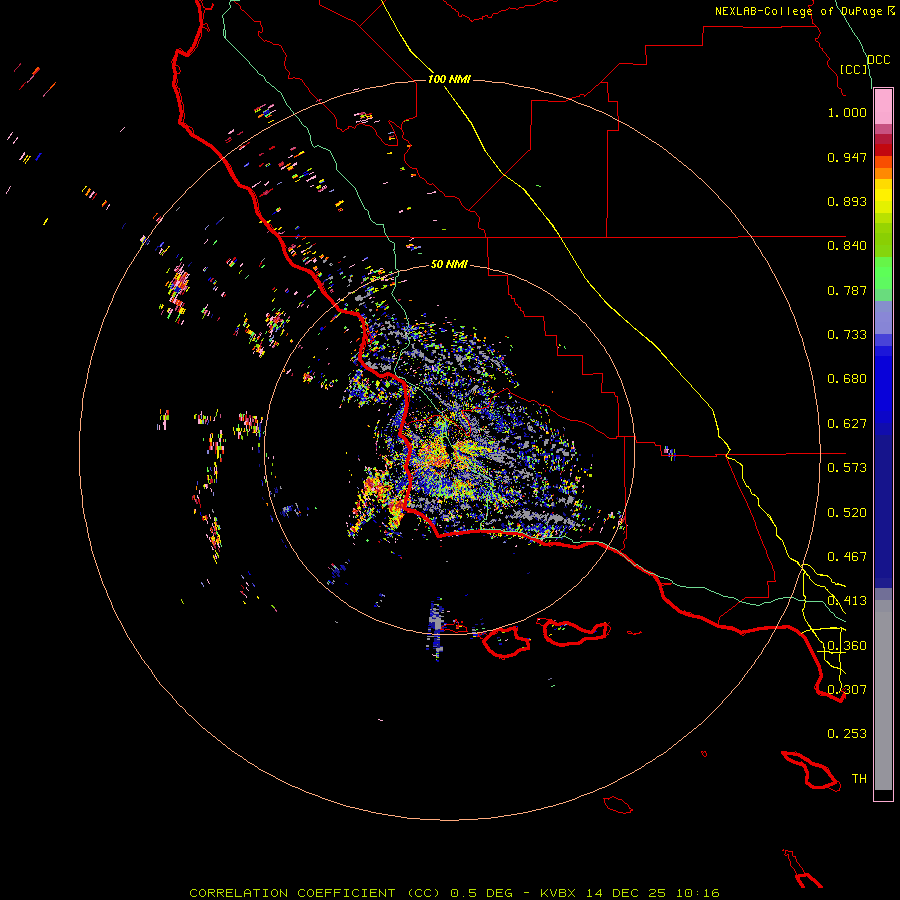Pick the yellow segment of the color bar

tap(883, 196)
